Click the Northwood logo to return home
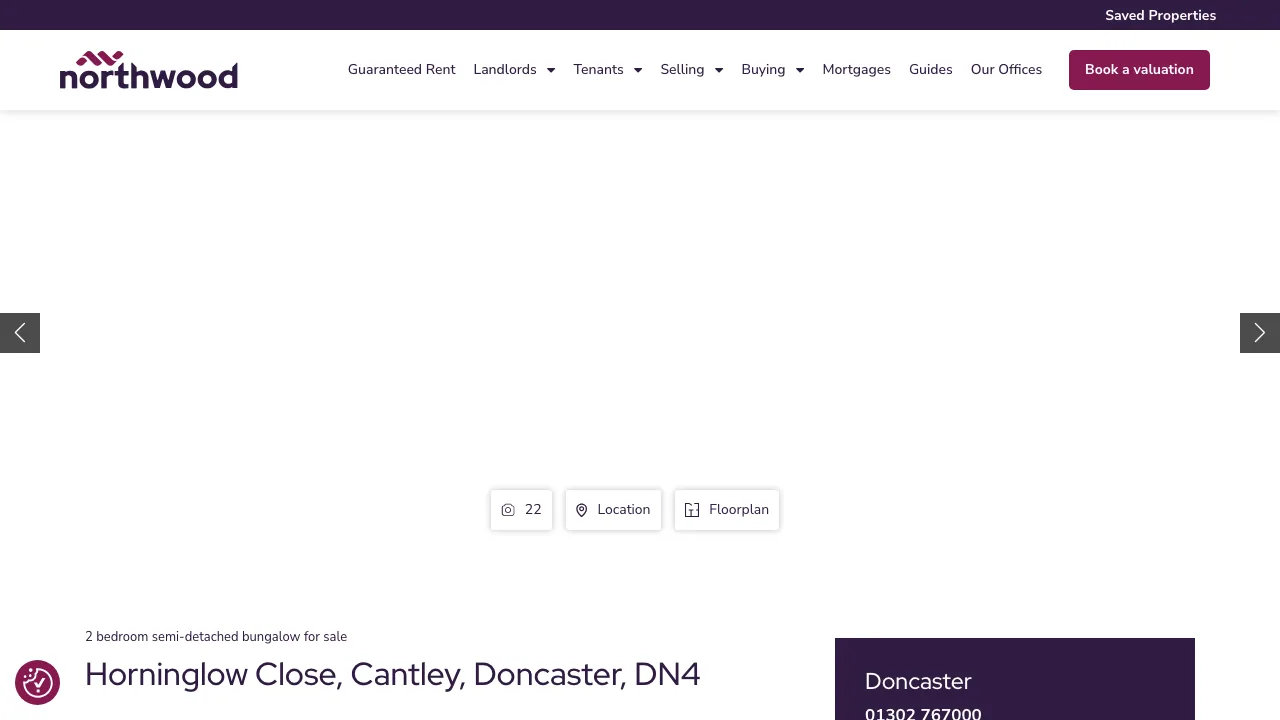Image resolution: width=1280 pixels, height=720 pixels. pyautogui.click(x=148, y=69)
